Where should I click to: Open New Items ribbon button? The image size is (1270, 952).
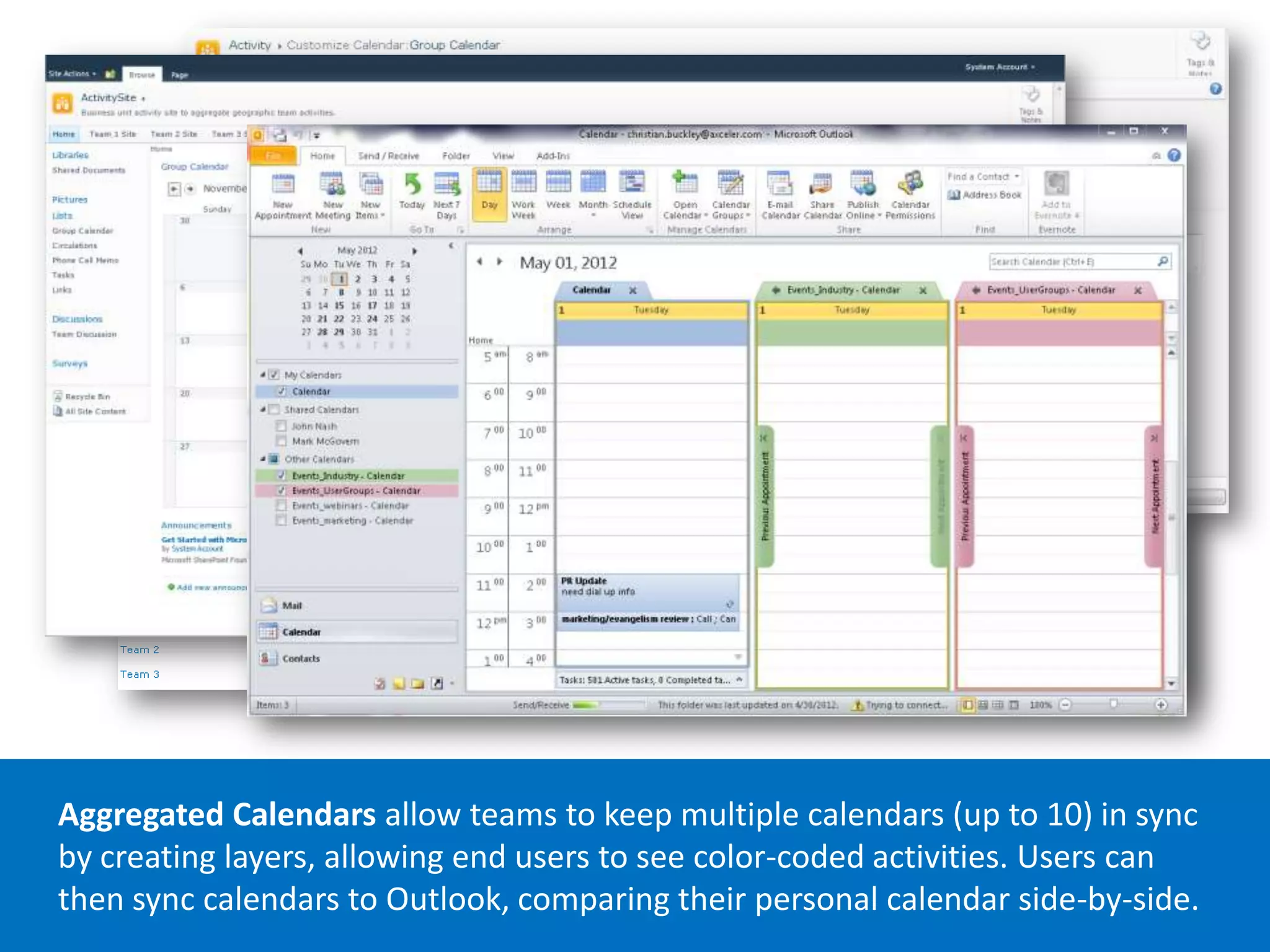[x=370, y=196]
